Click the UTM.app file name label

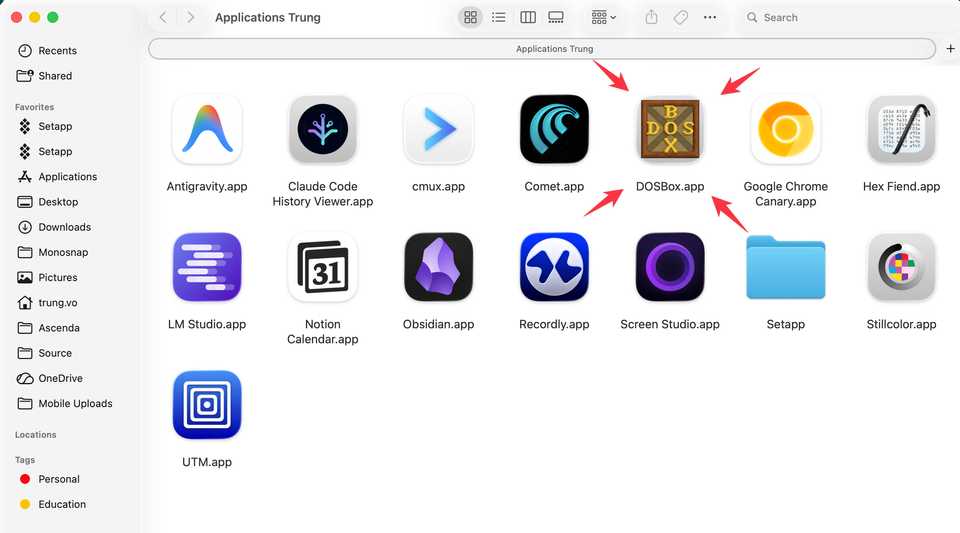[x=207, y=462]
